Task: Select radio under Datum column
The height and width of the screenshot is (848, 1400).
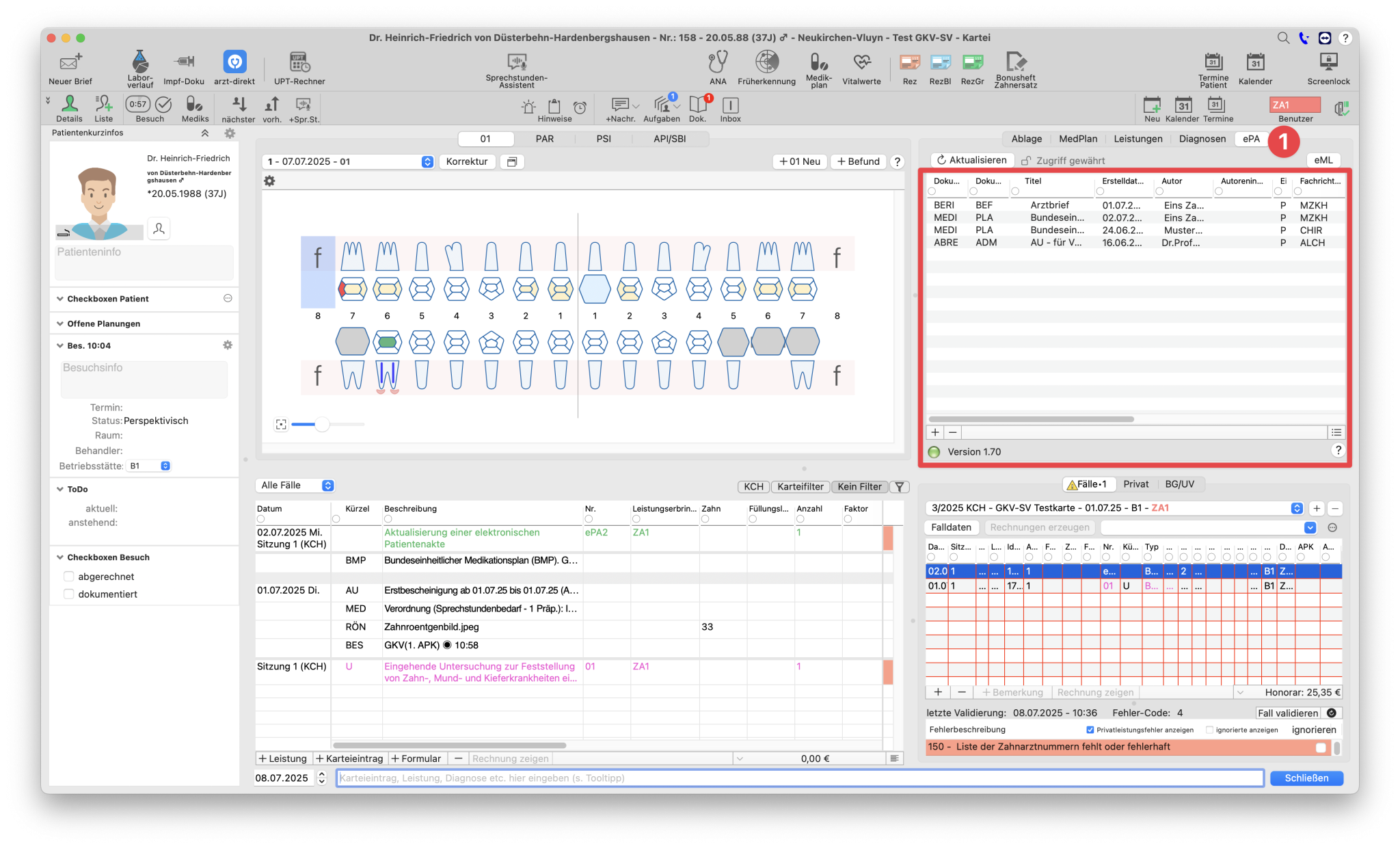Action: 260,519
